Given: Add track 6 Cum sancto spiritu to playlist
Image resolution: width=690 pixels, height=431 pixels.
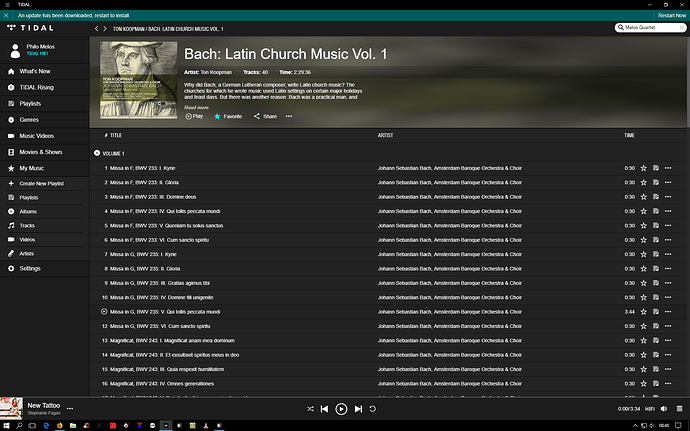Looking at the screenshot, I should (656, 240).
